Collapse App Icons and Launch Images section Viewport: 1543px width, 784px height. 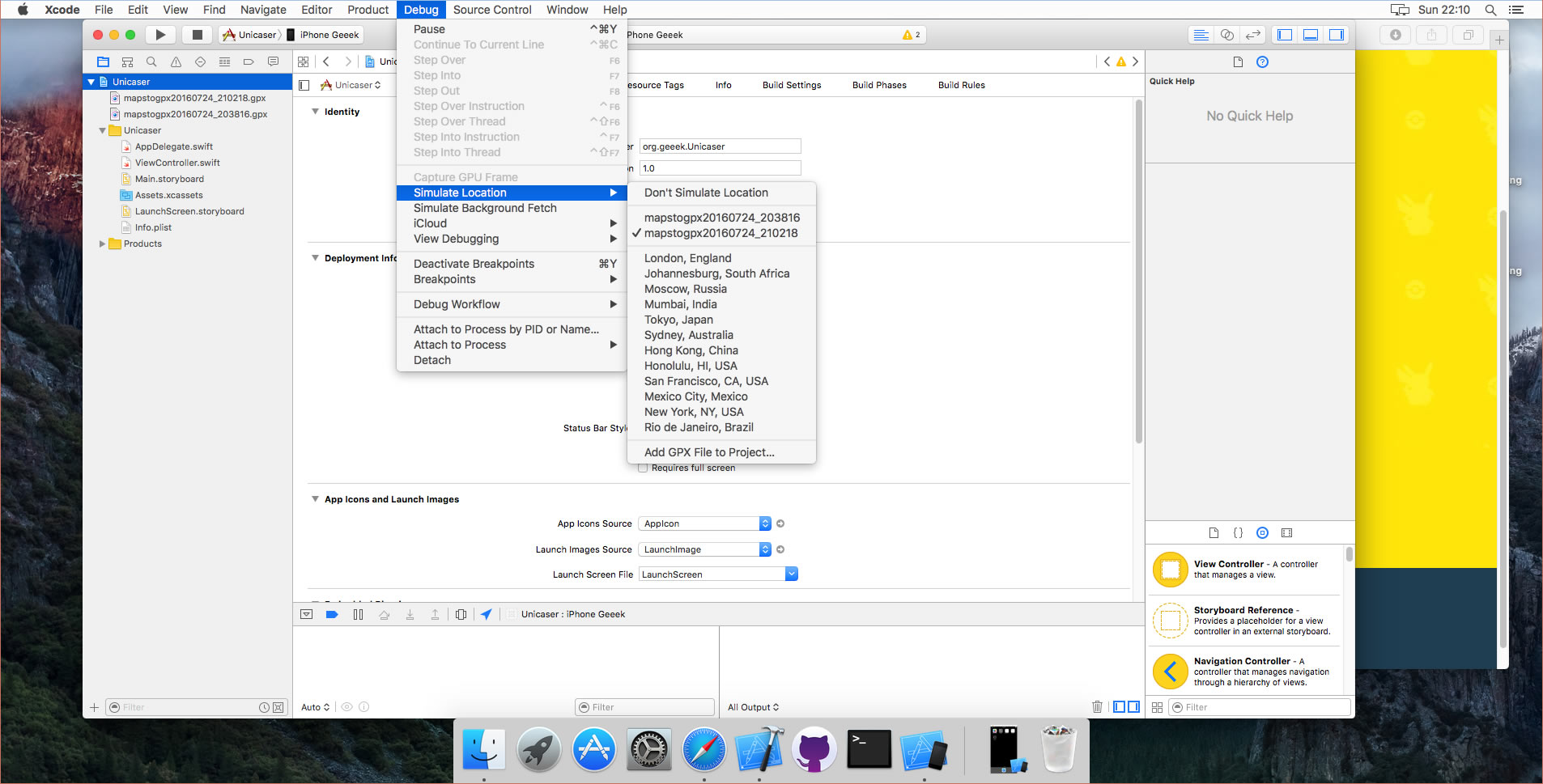(315, 499)
